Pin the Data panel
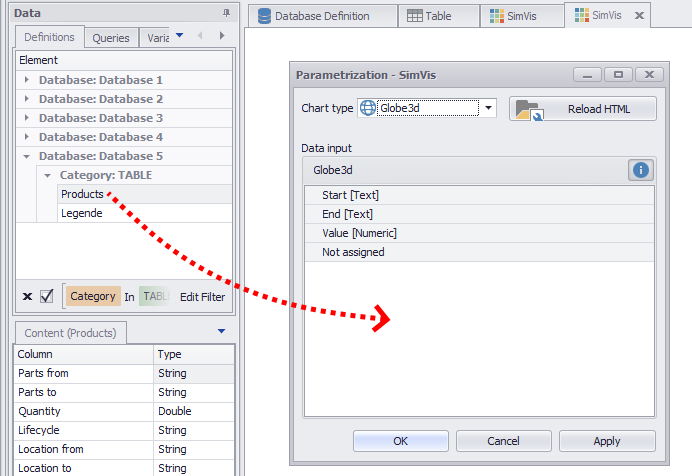The width and height of the screenshot is (692, 476). coord(226,13)
